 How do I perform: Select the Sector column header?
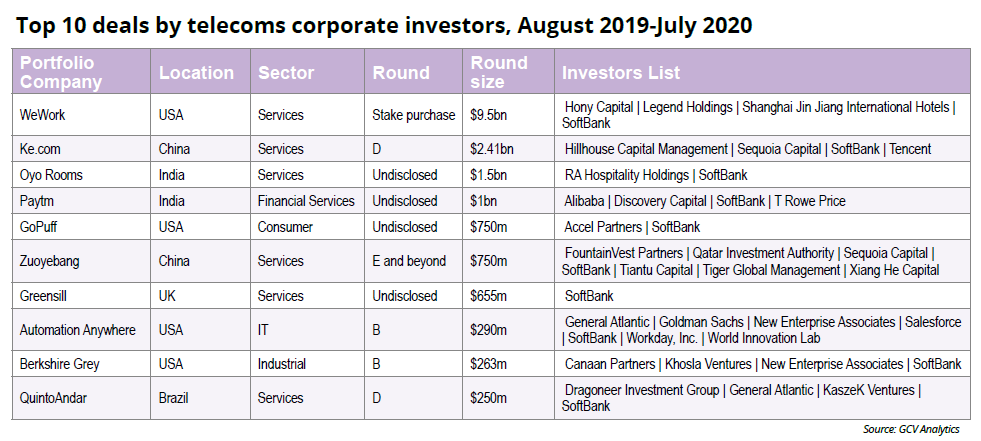click(x=286, y=73)
